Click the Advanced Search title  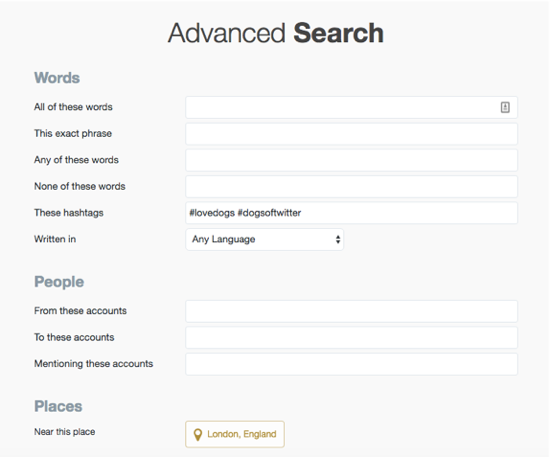click(276, 33)
